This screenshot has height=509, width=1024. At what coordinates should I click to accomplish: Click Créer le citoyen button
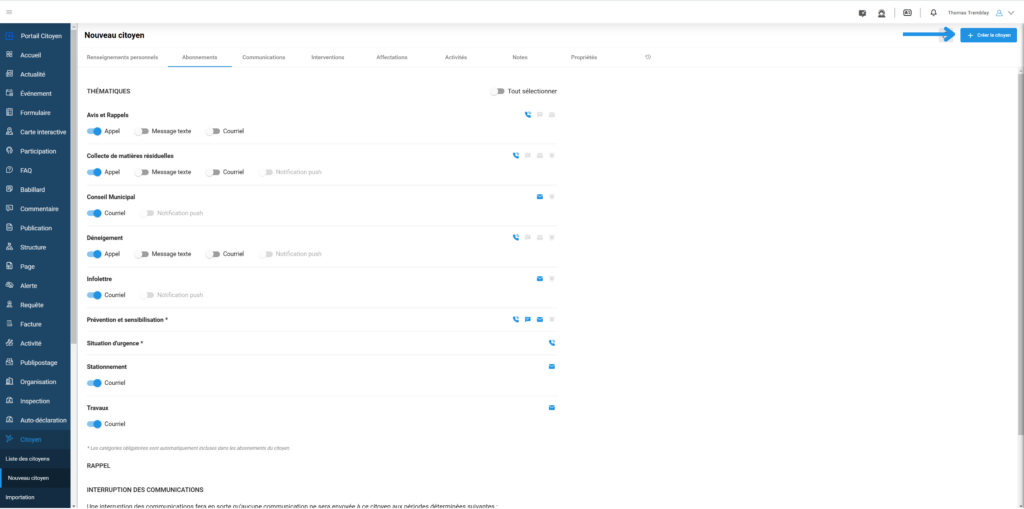(988, 35)
